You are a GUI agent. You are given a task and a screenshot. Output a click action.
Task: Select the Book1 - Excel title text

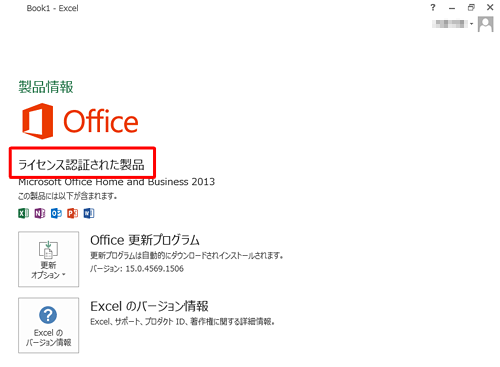coord(52,8)
